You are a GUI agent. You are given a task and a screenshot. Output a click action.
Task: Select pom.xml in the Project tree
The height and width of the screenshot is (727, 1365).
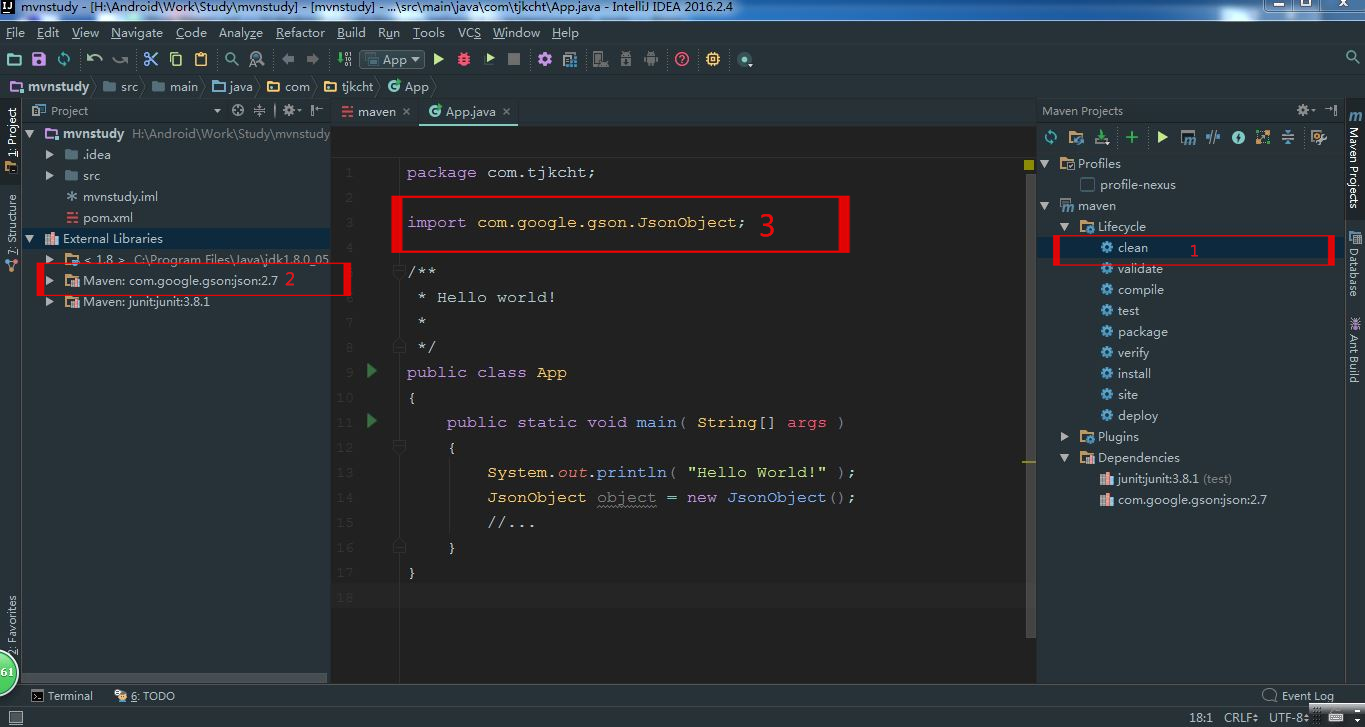[108, 218]
